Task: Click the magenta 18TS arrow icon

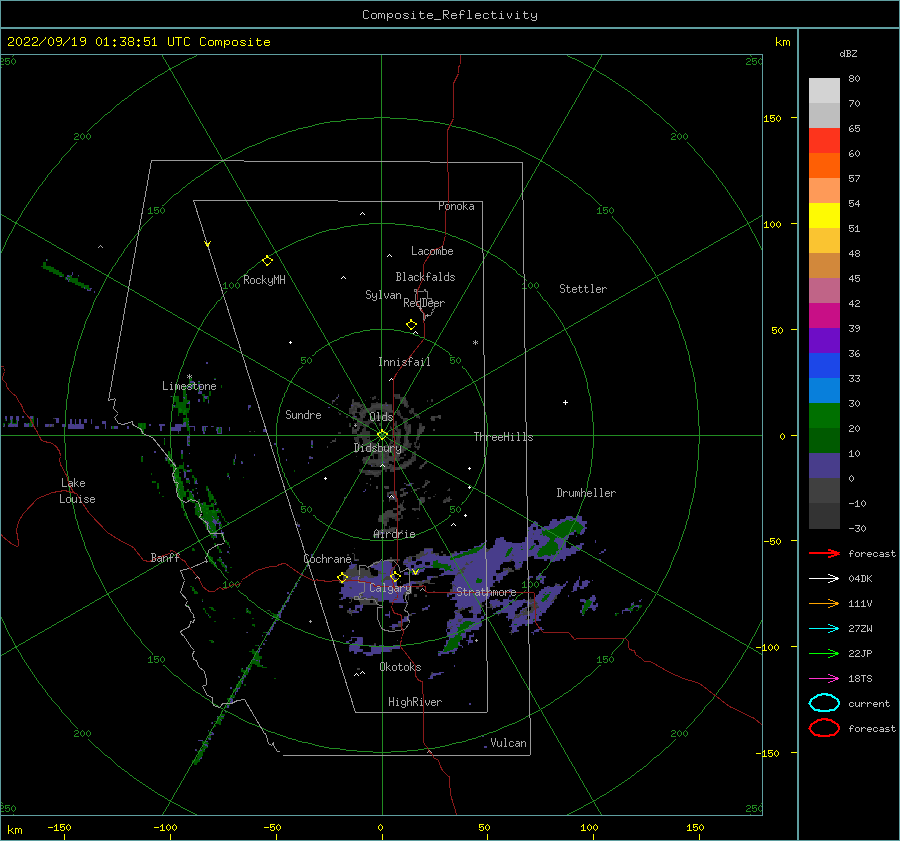Action: [x=824, y=679]
